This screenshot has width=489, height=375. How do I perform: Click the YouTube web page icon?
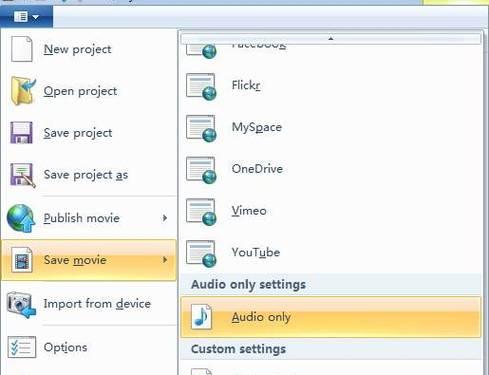click(201, 254)
